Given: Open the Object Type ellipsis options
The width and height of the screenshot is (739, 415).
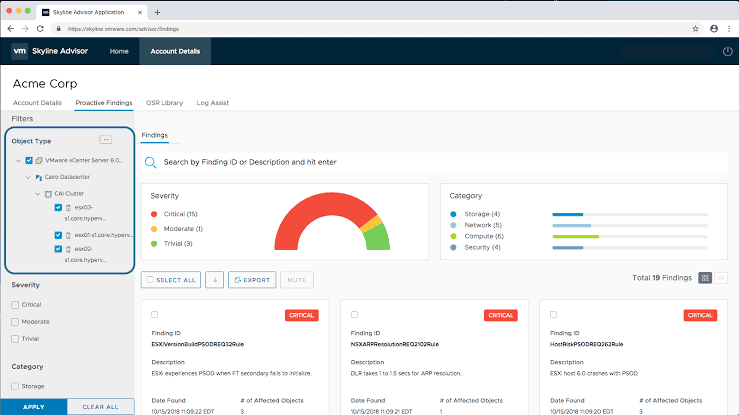Looking at the screenshot, I should pos(106,139).
